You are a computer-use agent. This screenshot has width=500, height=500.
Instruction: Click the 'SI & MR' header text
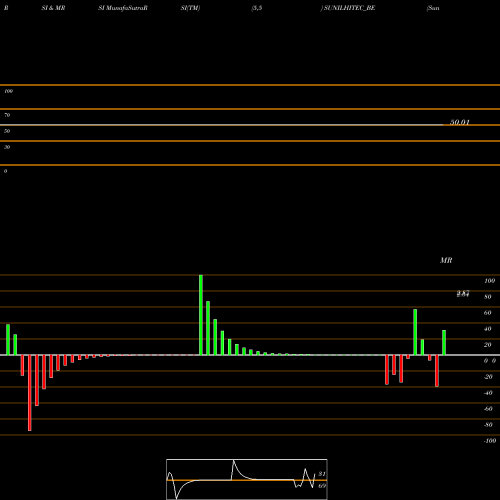pos(53,8)
